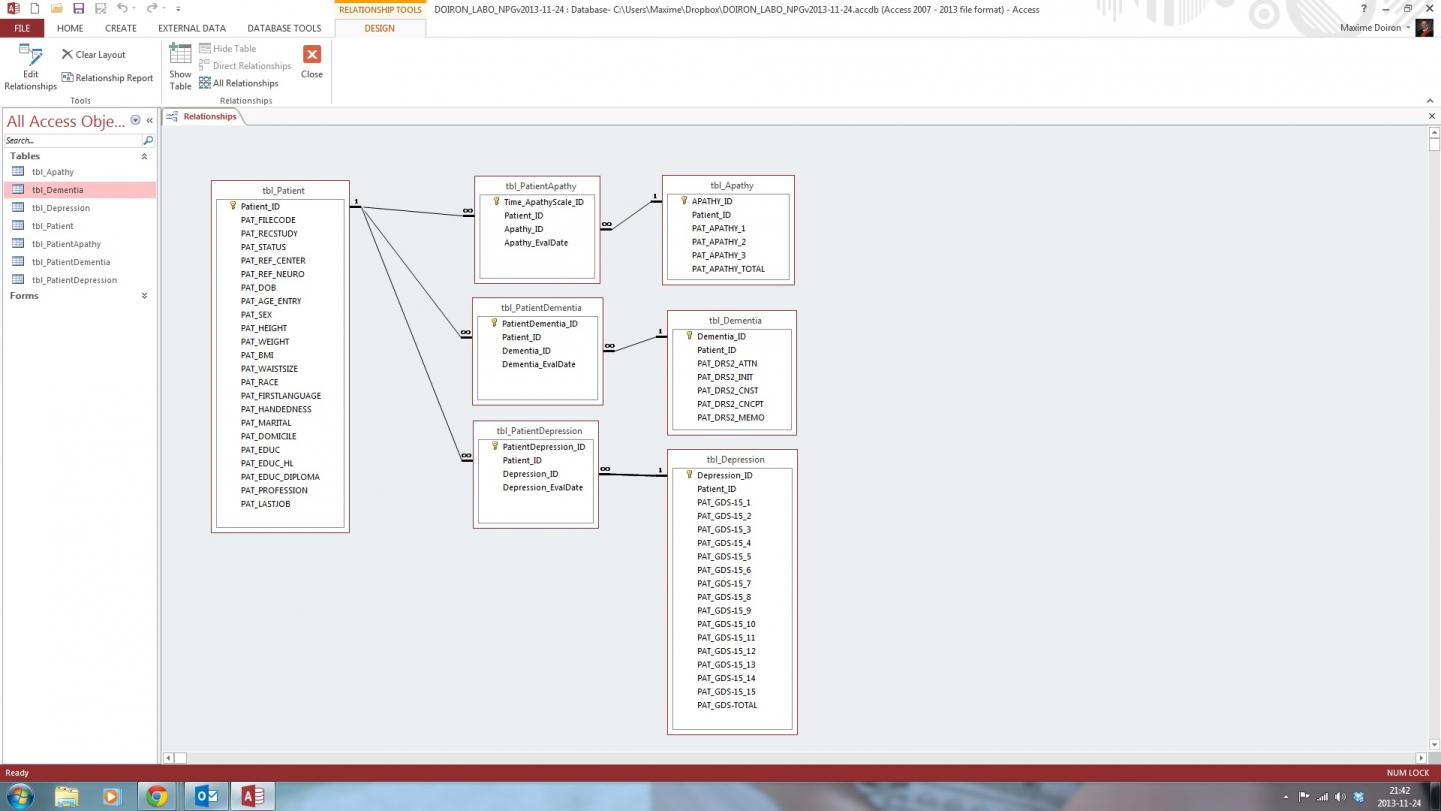
Task: Open Windows Media Player from taskbar
Action: click(x=111, y=796)
